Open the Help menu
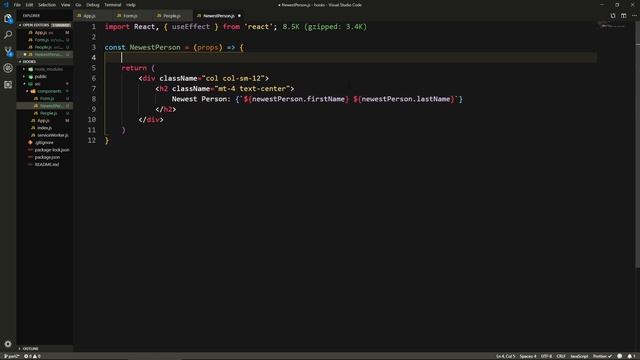 click(x=131, y=5)
